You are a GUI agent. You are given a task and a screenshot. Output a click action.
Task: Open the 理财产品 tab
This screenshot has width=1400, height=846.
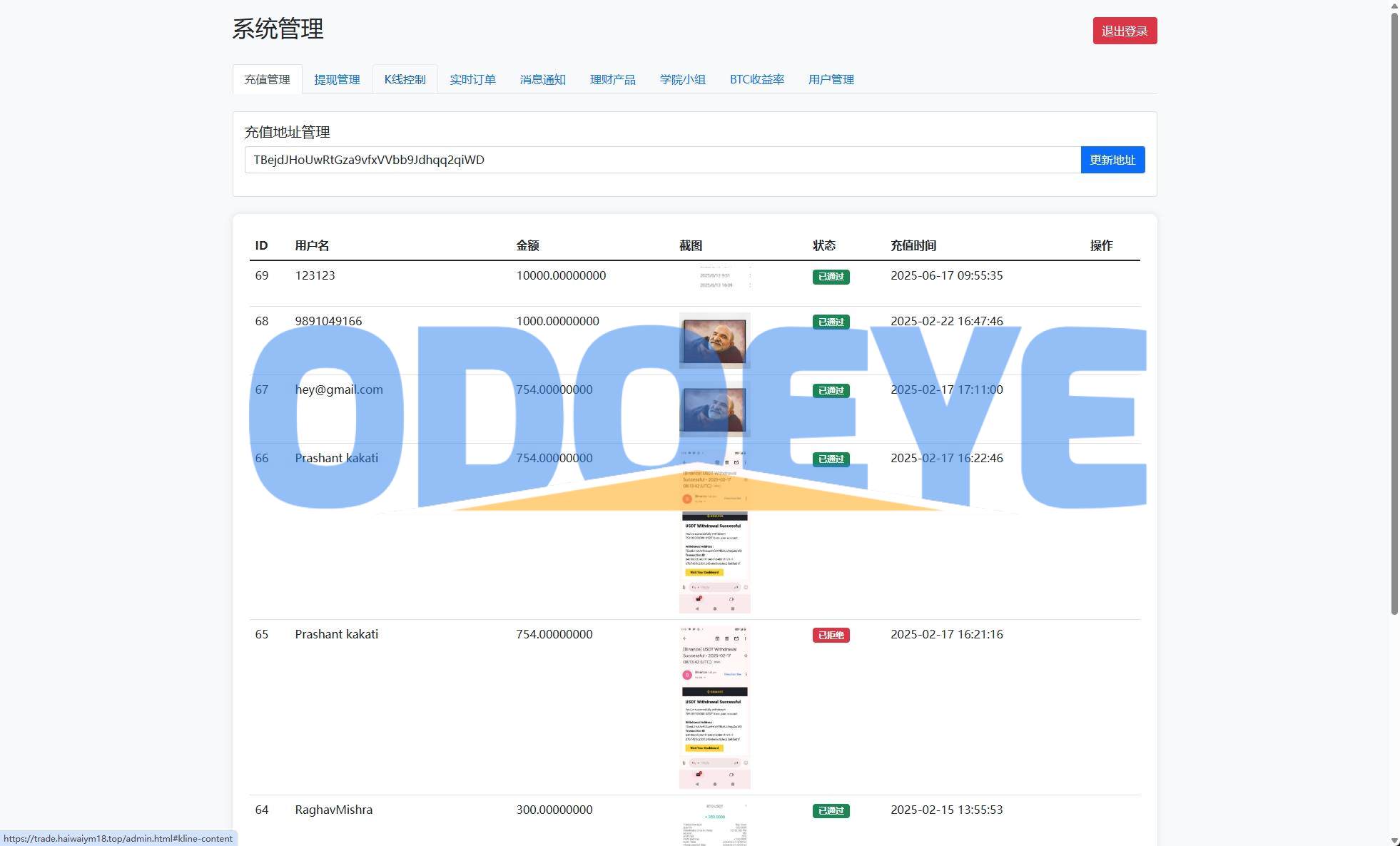612,79
